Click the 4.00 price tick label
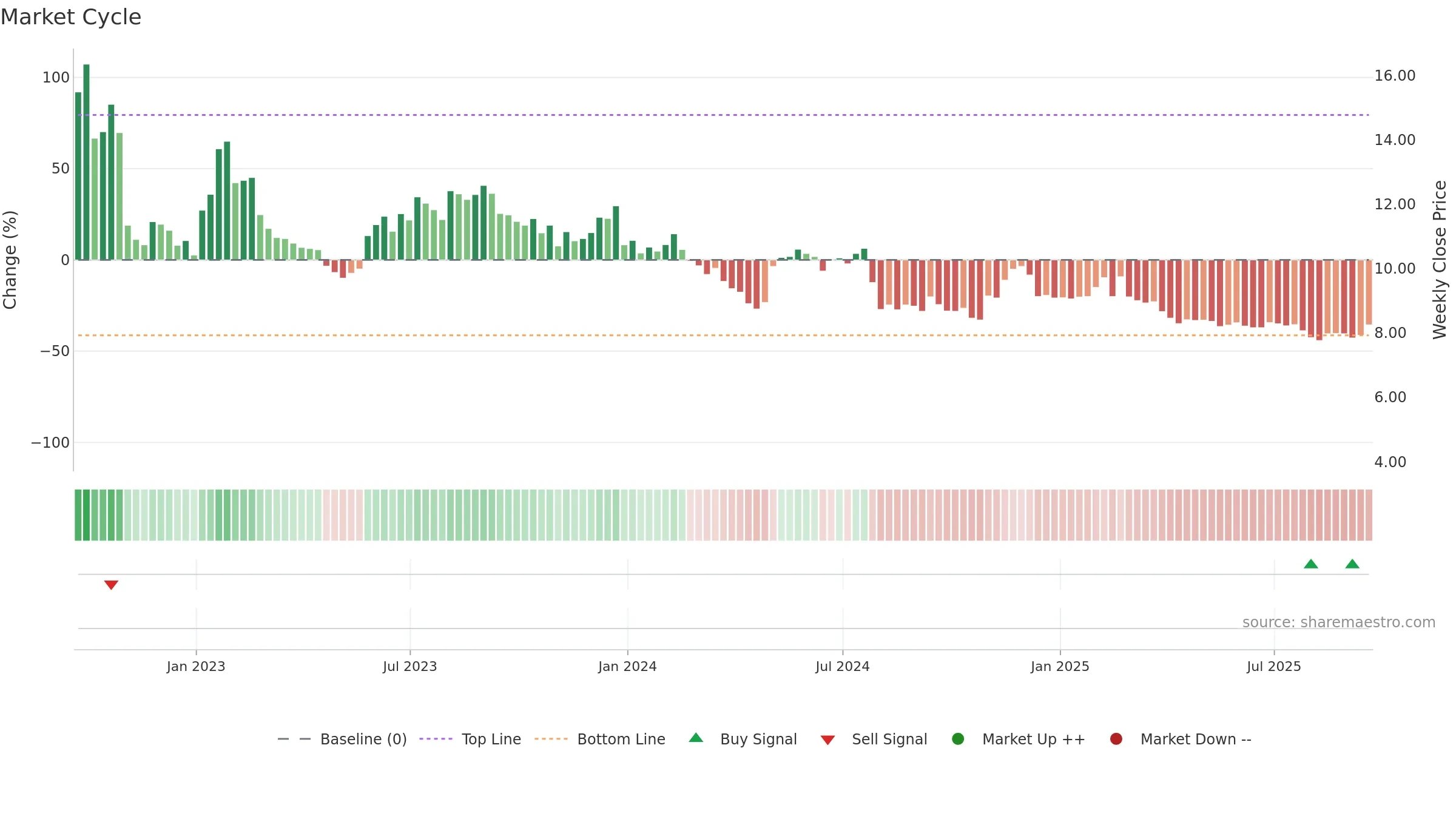Image resolution: width=1456 pixels, height=819 pixels. click(x=1390, y=462)
